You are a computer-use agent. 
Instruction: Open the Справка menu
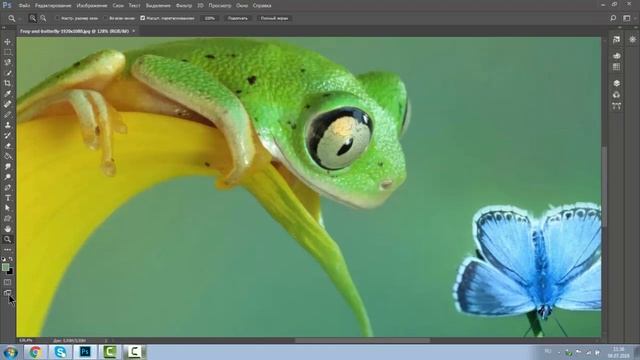[262, 6]
